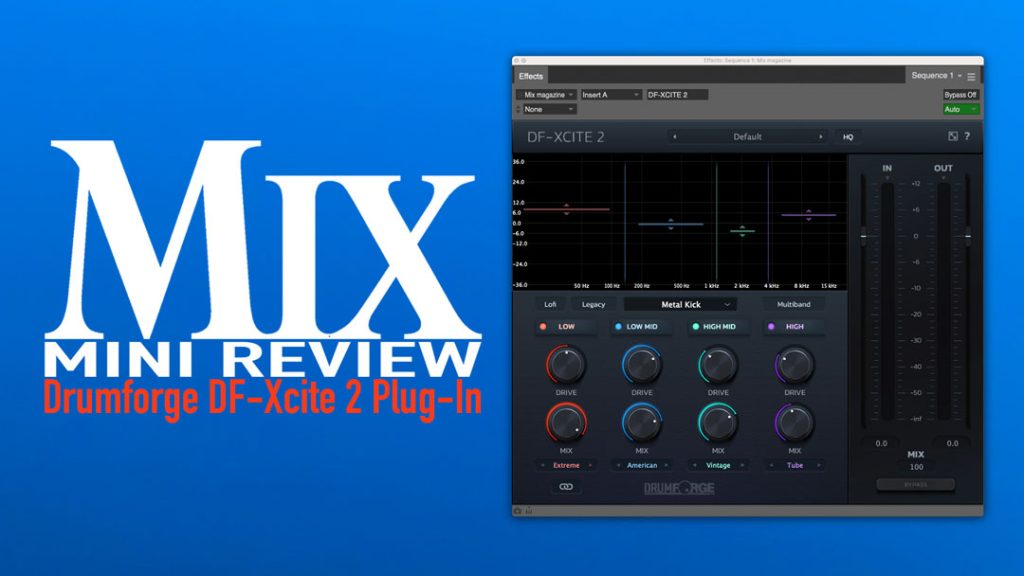The height and width of the screenshot is (576, 1024).
Task: Expand the Metal Kick preset dropdown
Action: 680,304
